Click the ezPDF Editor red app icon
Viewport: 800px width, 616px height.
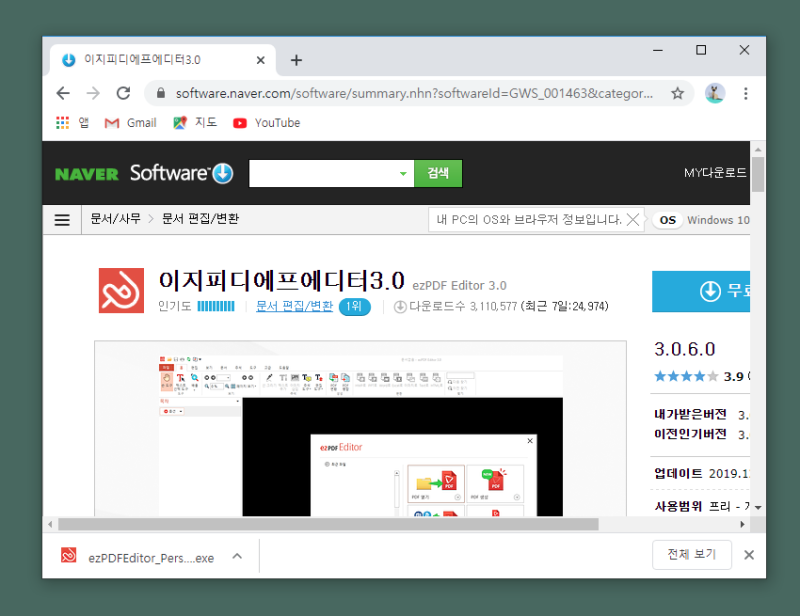(121, 290)
